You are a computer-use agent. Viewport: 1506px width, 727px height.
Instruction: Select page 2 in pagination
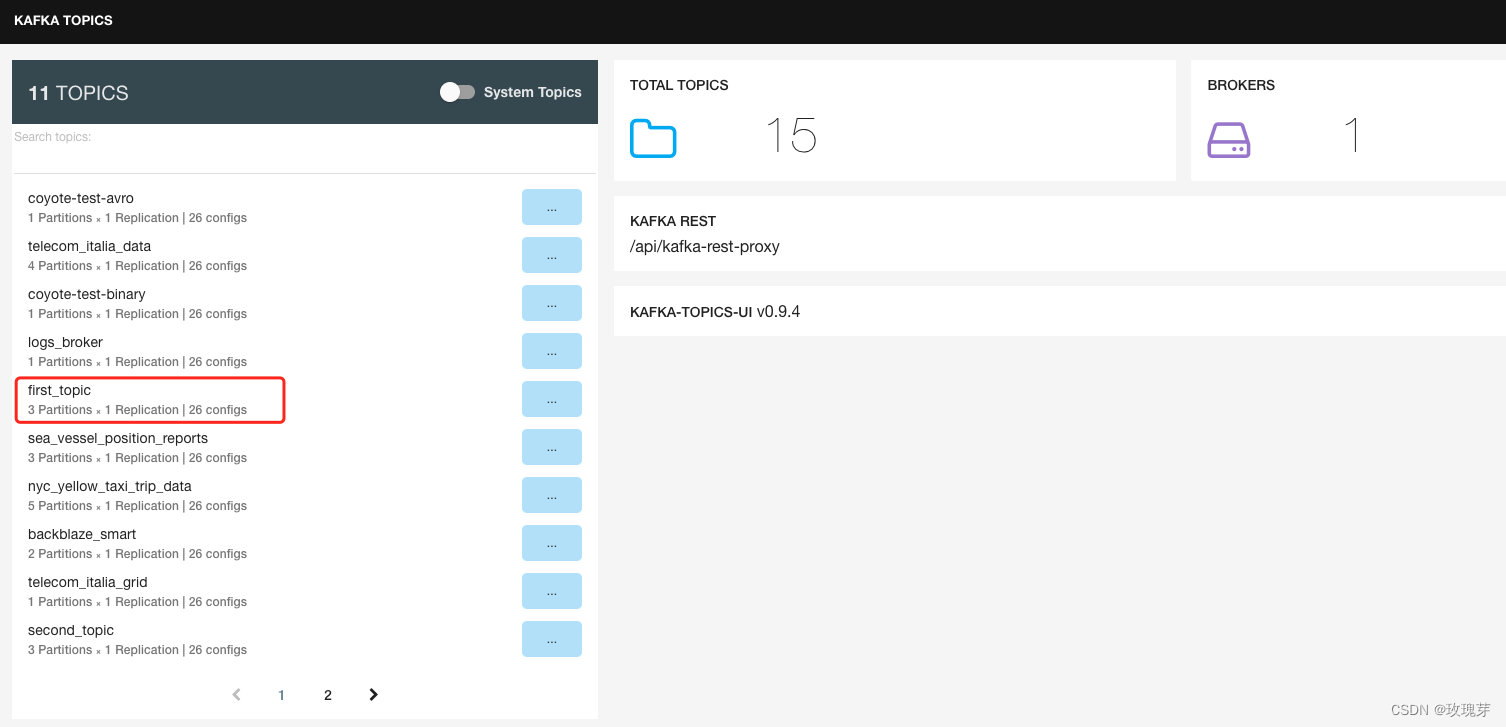click(328, 695)
